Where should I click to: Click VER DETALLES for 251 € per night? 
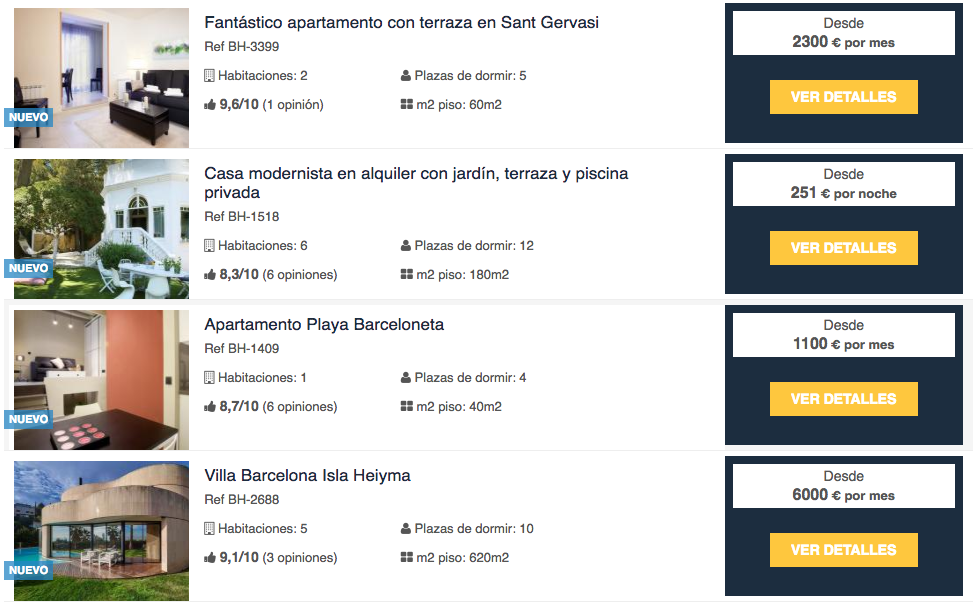844,248
